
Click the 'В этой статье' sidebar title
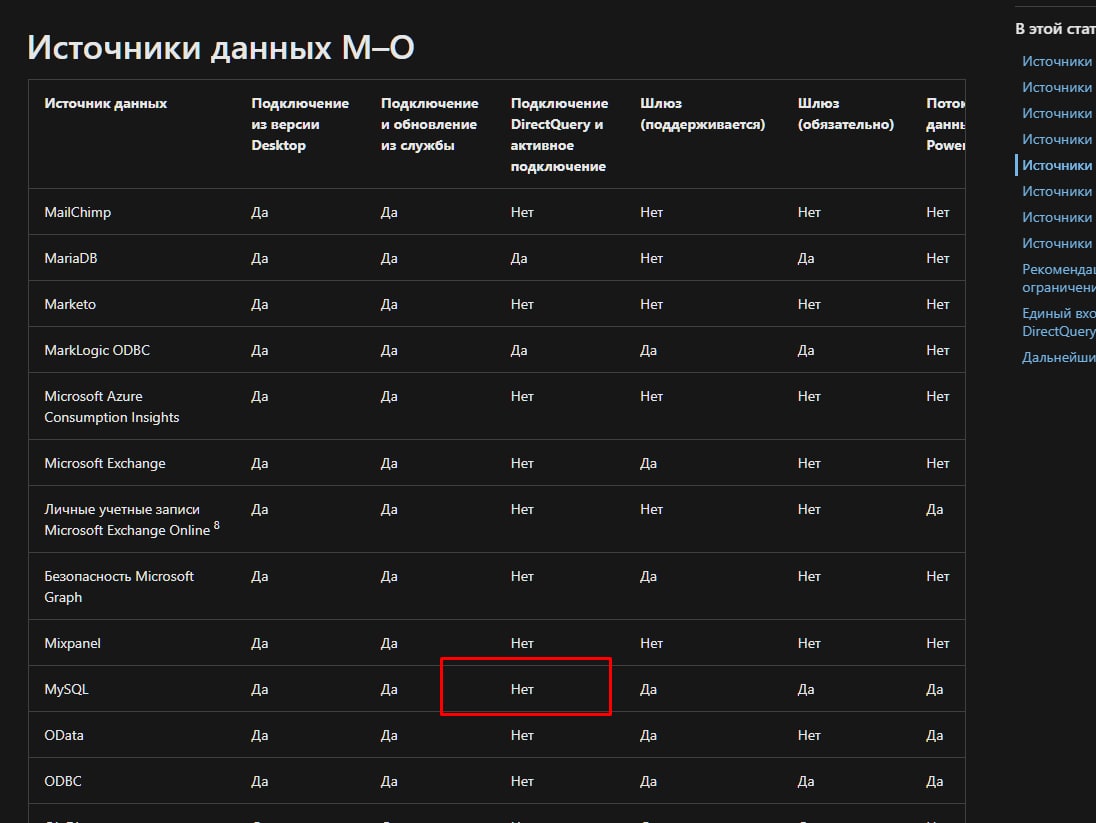[1055, 29]
